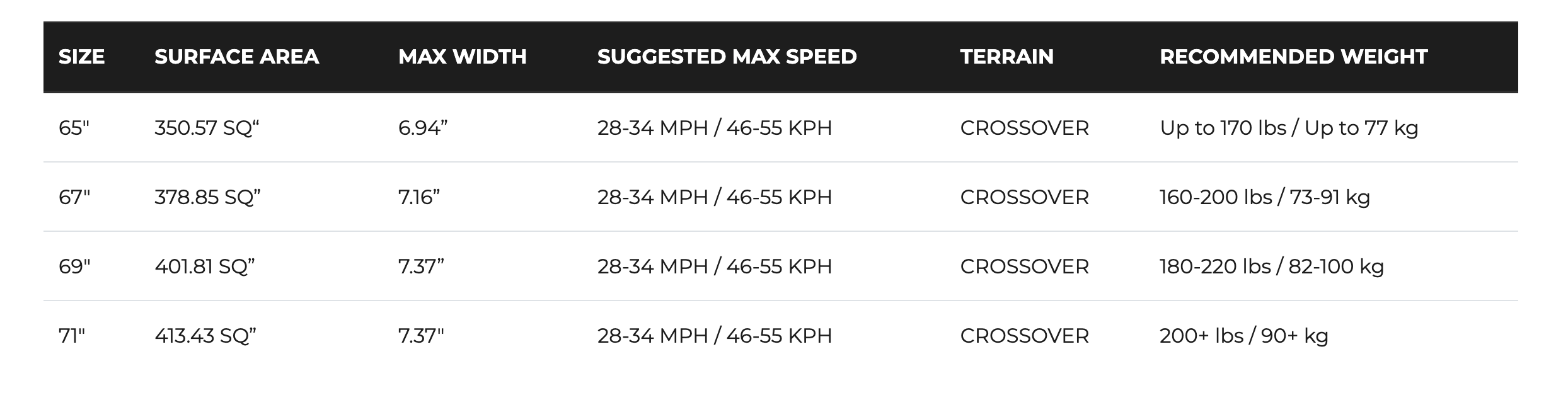Click the 71" size cell
The width and height of the screenshot is (1568, 412).
tap(72, 336)
